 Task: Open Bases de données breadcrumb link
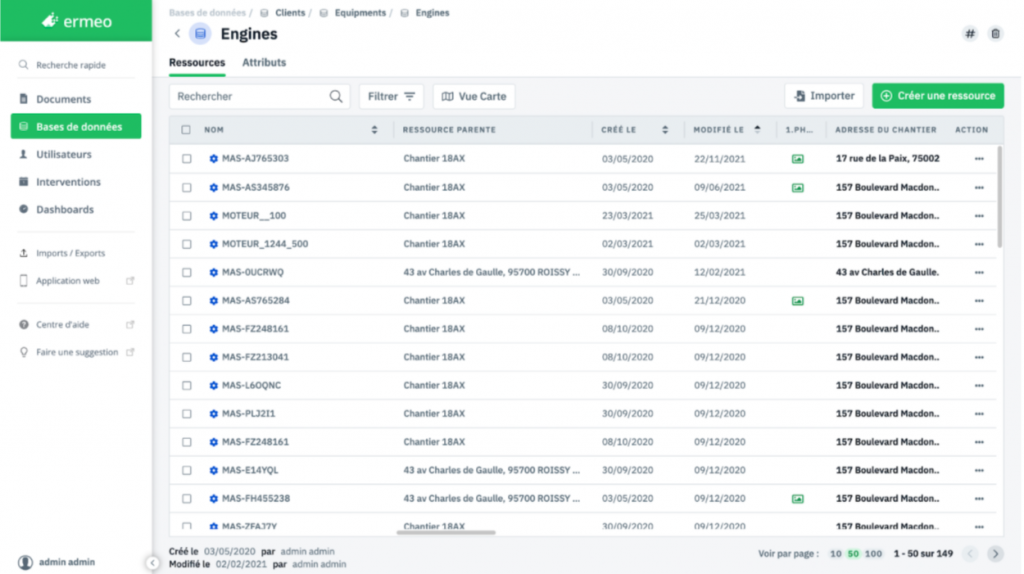[207, 12]
